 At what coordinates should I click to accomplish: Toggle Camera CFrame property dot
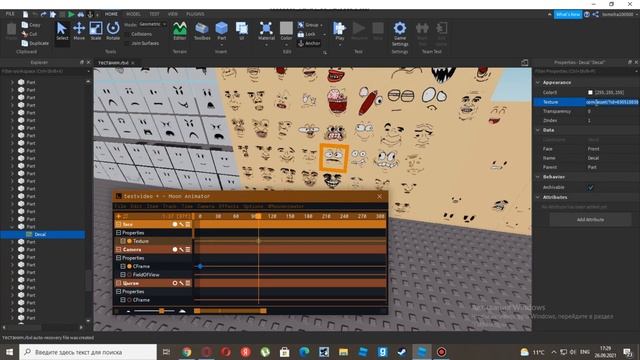(x=129, y=266)
